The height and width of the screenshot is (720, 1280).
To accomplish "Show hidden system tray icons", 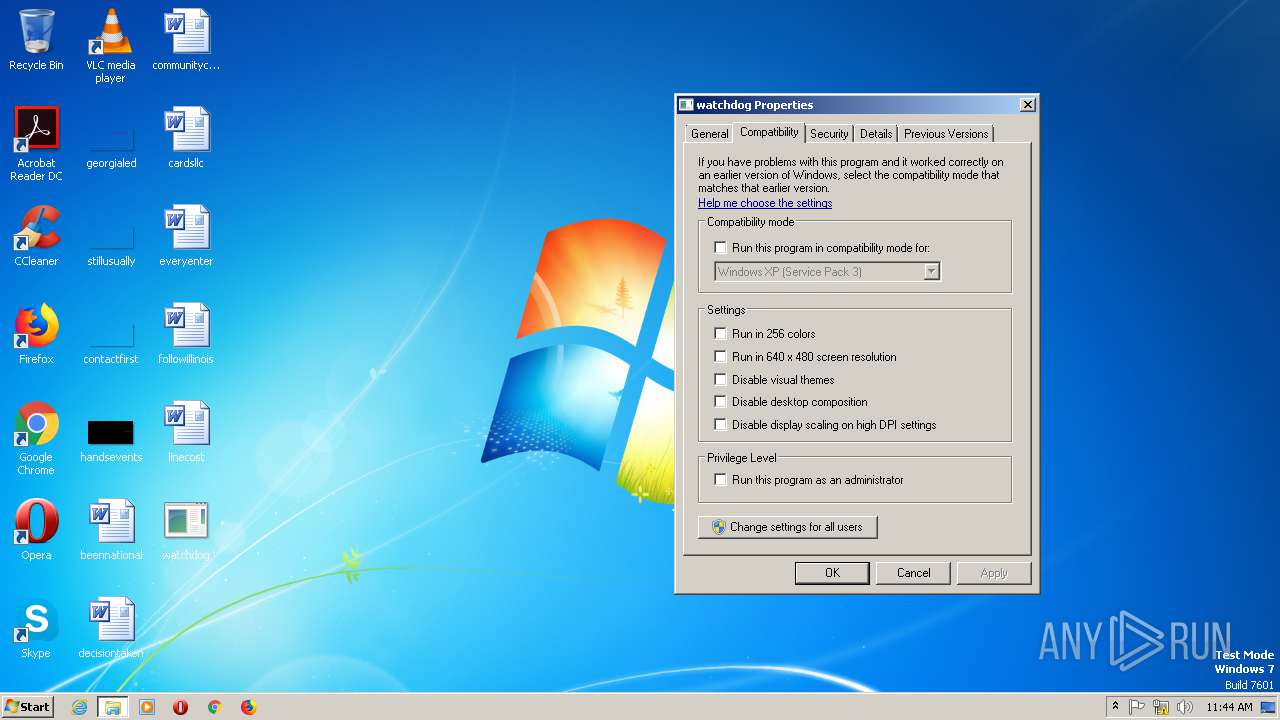I will (x=1115, y=707).
